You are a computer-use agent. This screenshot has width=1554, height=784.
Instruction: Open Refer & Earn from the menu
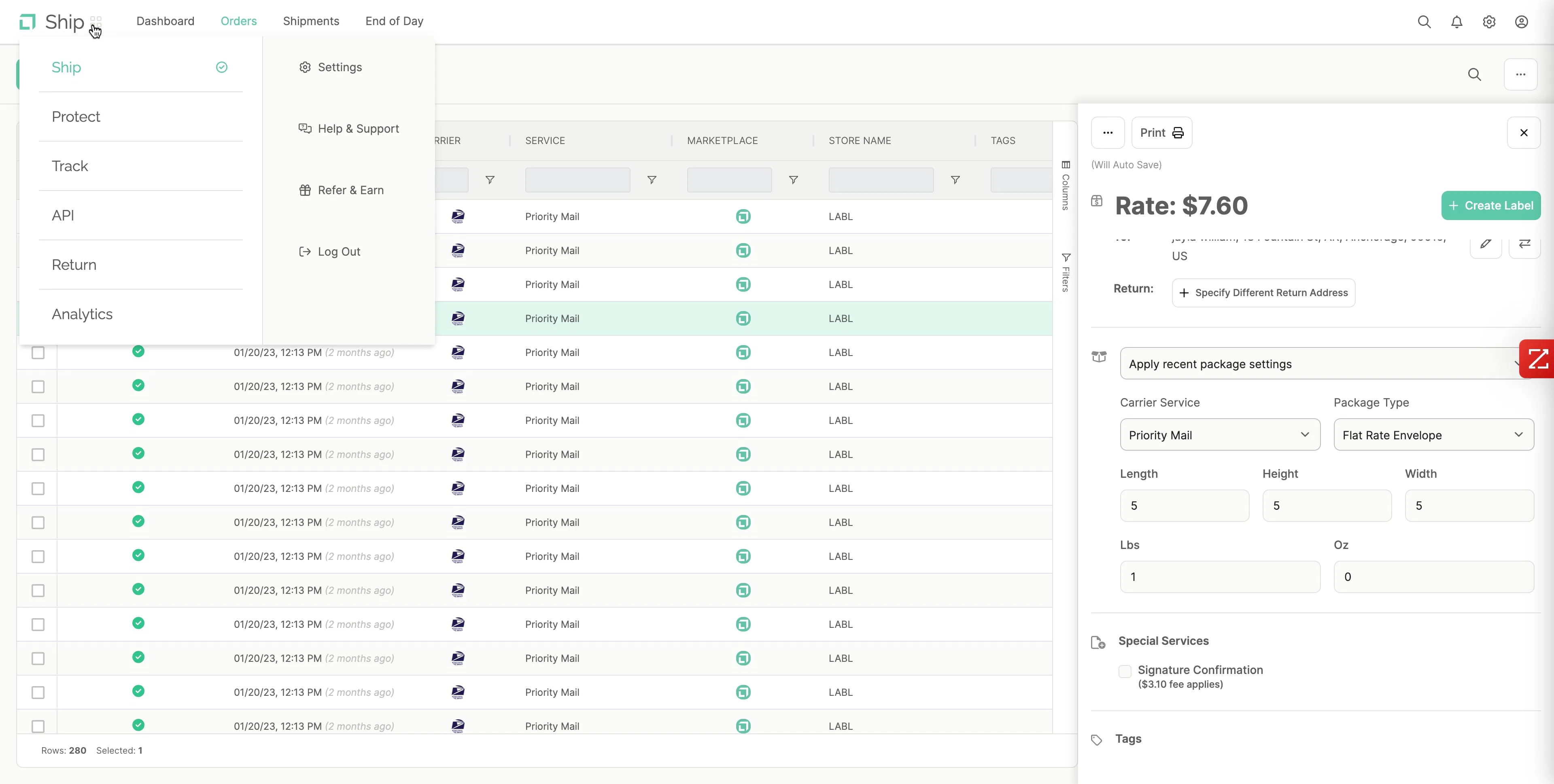342,190
